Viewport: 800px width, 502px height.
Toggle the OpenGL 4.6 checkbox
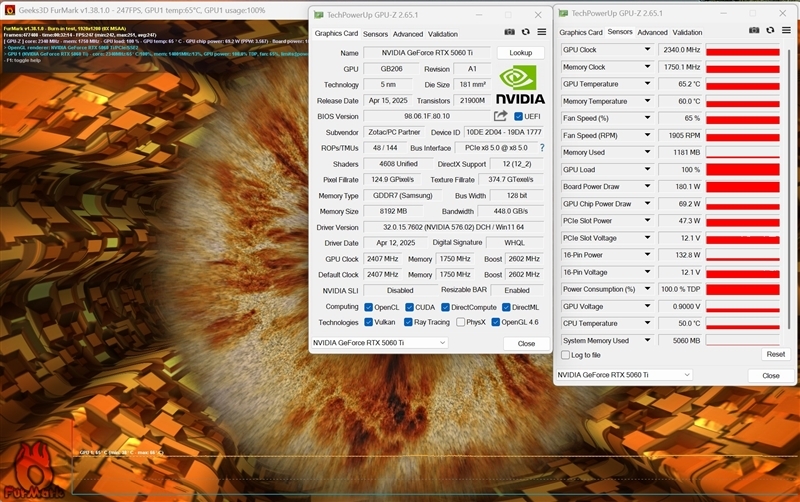tap(495, 322)
